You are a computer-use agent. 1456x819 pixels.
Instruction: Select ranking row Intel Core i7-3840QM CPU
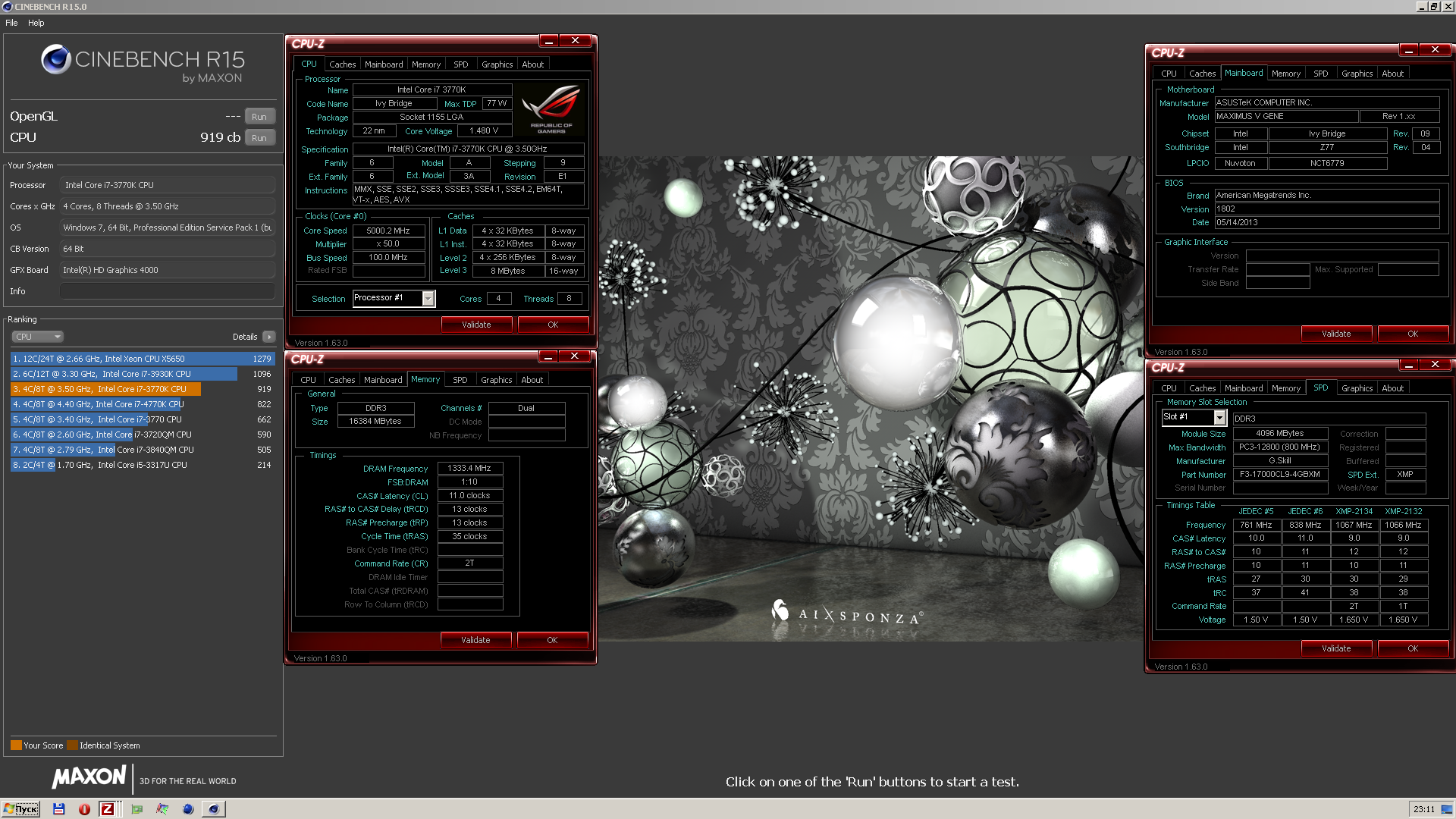click(x=143, y=450)
